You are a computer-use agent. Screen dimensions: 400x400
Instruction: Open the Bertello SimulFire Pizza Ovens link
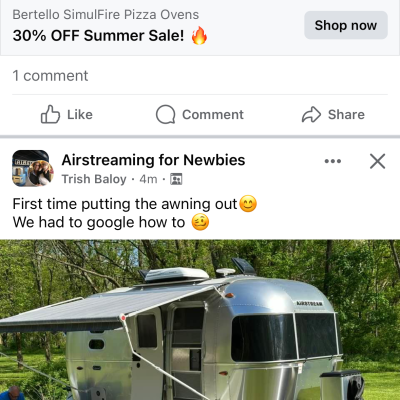coord(106,15)
